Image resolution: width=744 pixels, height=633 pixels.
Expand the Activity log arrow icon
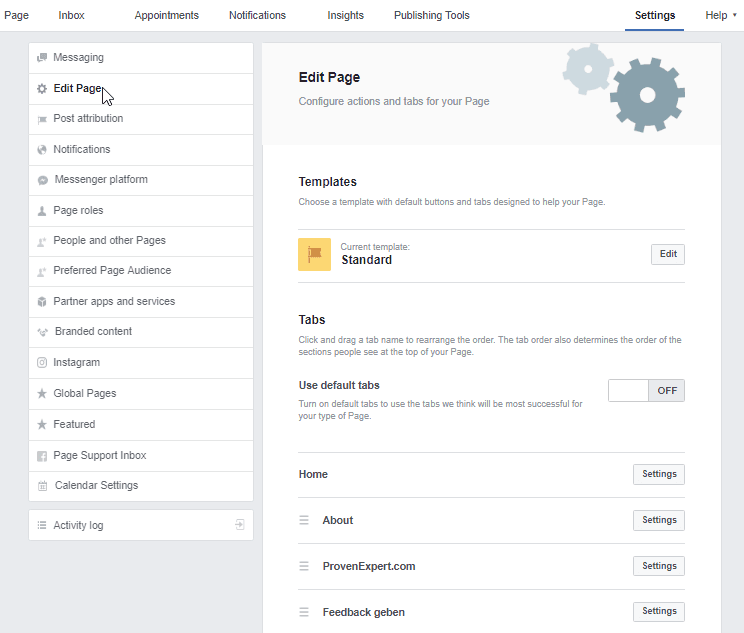(x=239, y=525)
